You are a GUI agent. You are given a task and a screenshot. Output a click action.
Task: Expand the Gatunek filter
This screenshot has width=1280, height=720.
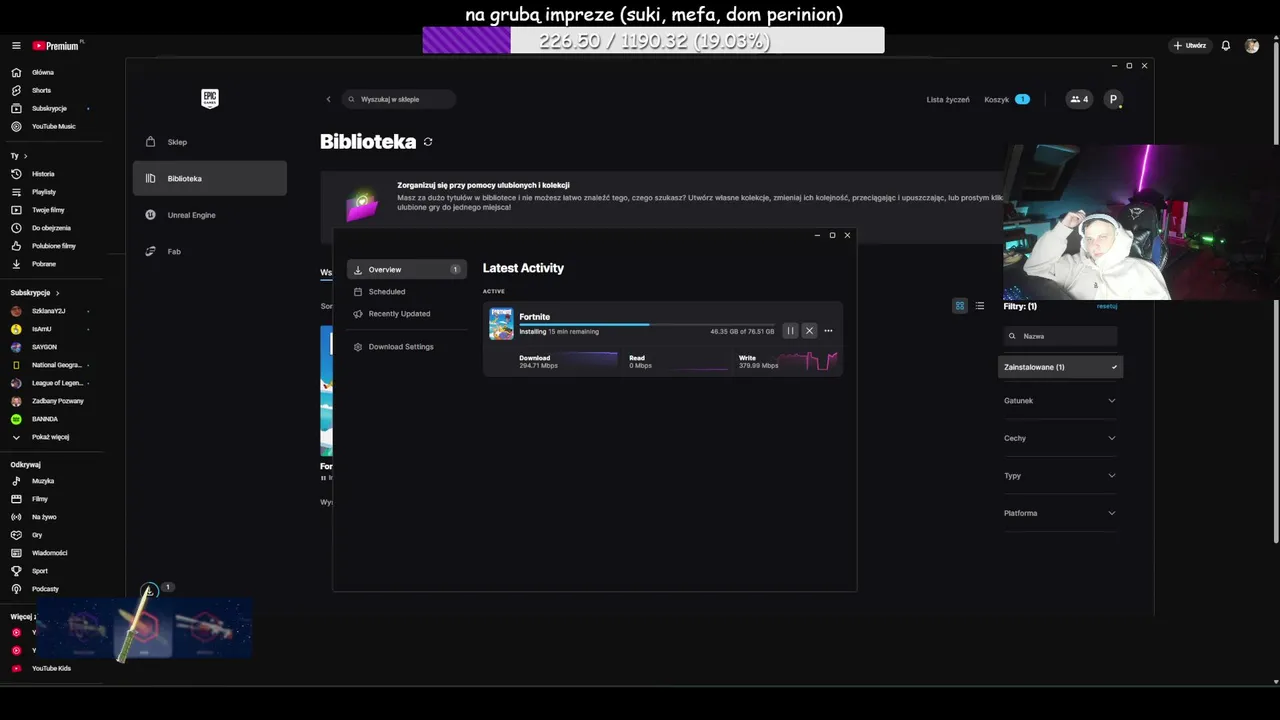pyautogui.click(x=1060, y=401)
